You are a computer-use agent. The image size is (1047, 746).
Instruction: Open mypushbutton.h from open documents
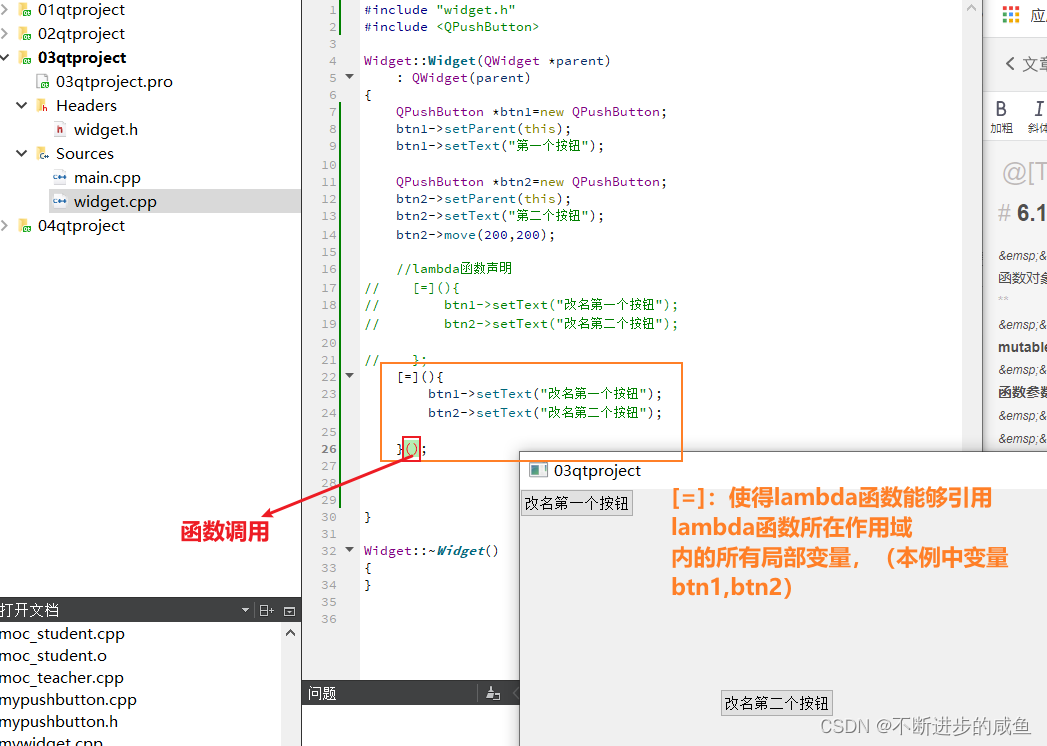[x=59, y=721]
